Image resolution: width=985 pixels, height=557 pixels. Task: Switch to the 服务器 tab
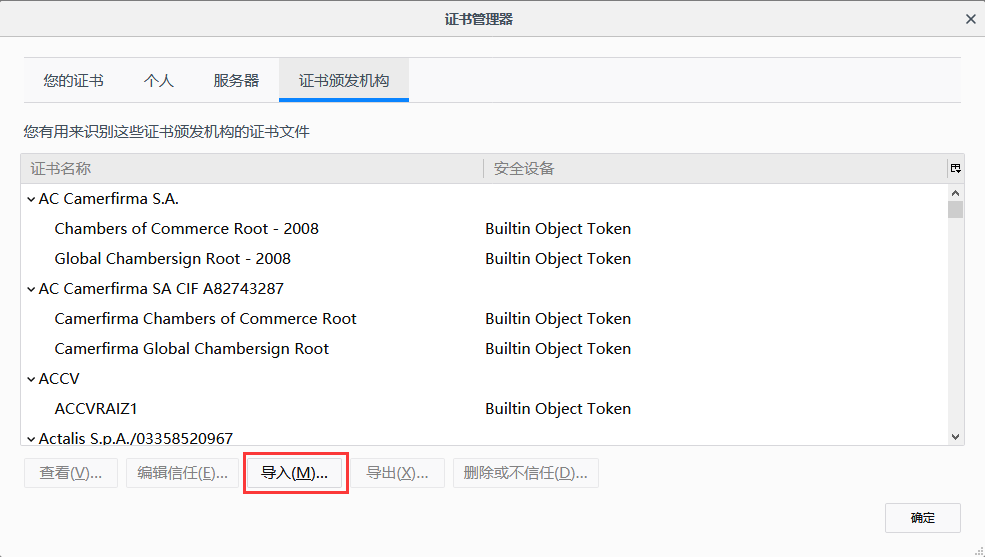coord(236,81)
